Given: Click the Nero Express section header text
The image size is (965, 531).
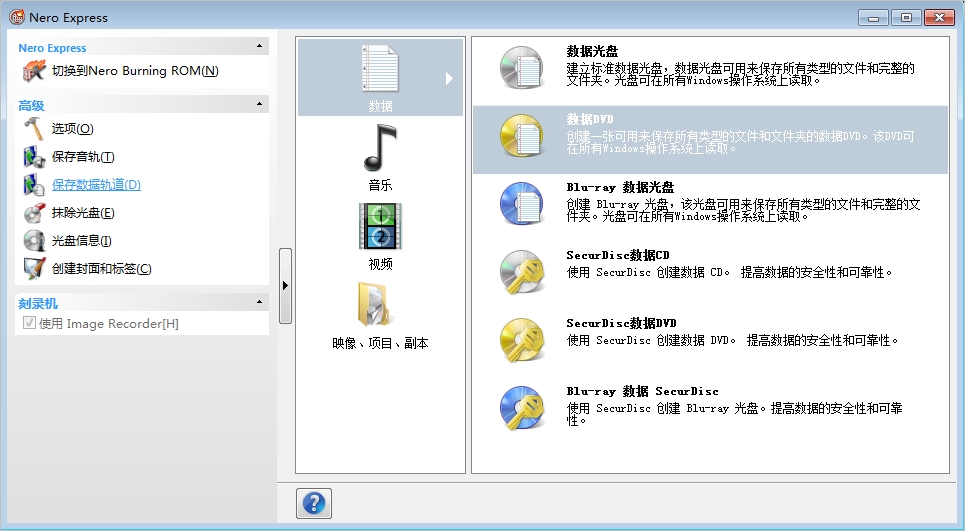Looking at the screenshot, I should 52,48.
